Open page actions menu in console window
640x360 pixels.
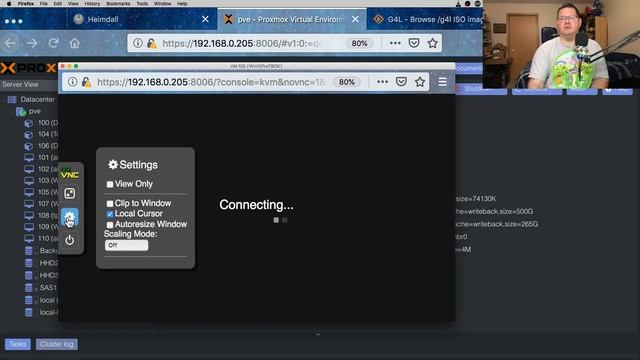click(x=382, y=82)
